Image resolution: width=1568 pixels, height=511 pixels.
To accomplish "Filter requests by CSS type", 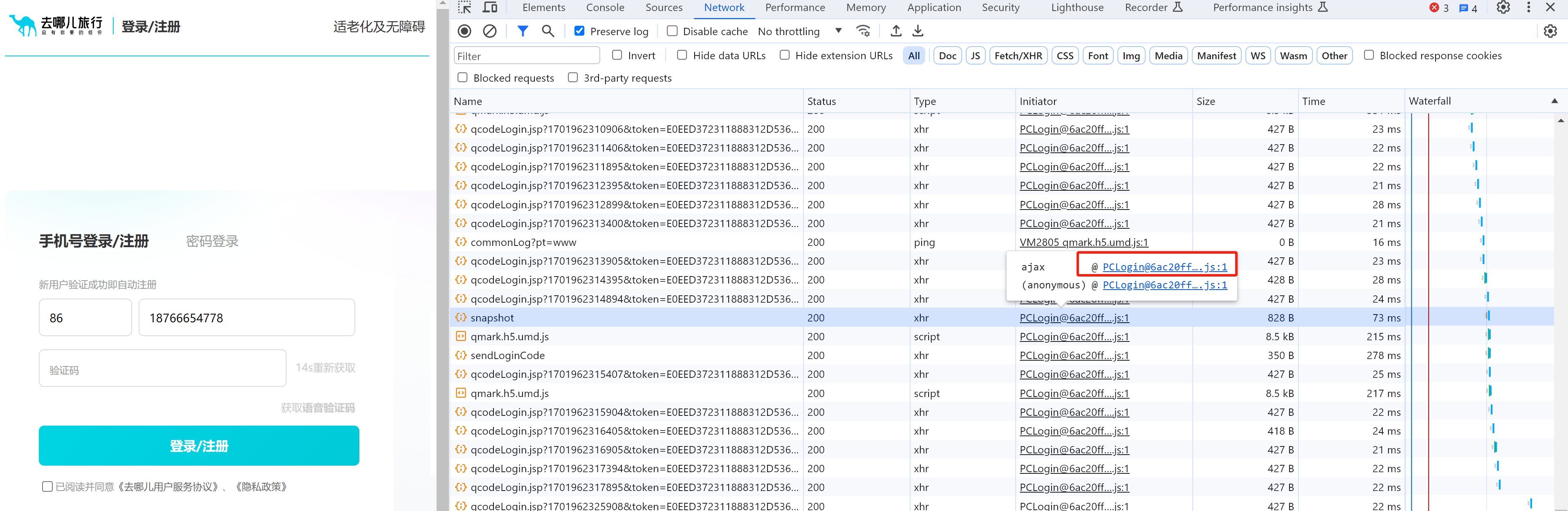I will click(1065, 56).
